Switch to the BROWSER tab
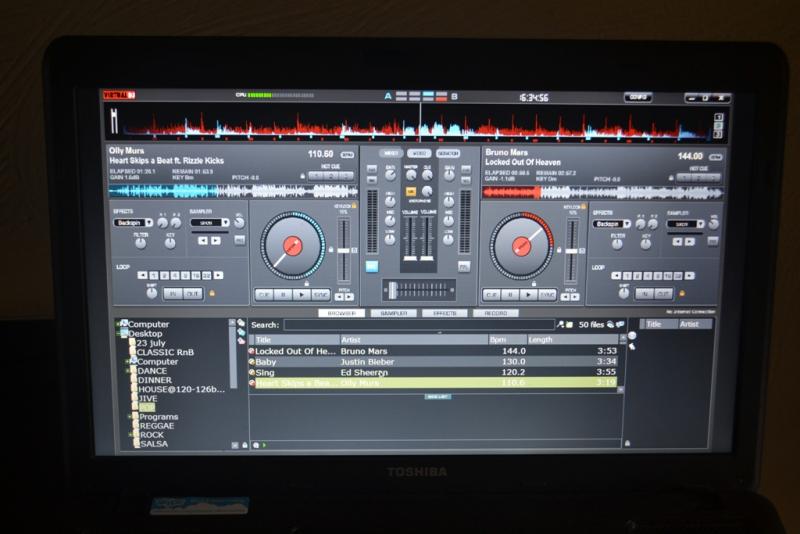The image size is (800, 534). point(341,313)
